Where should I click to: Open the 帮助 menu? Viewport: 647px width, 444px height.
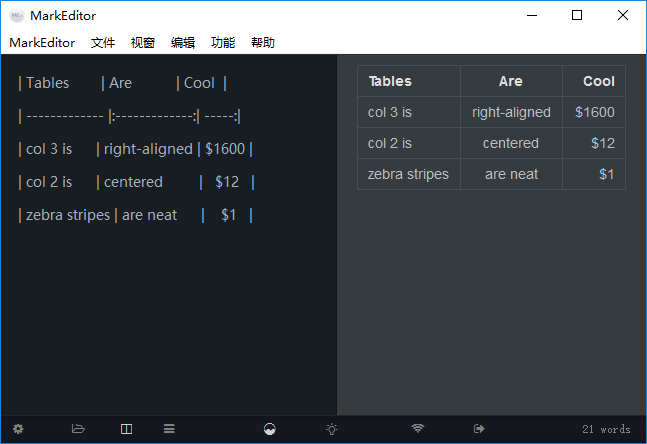coord(263,43)
